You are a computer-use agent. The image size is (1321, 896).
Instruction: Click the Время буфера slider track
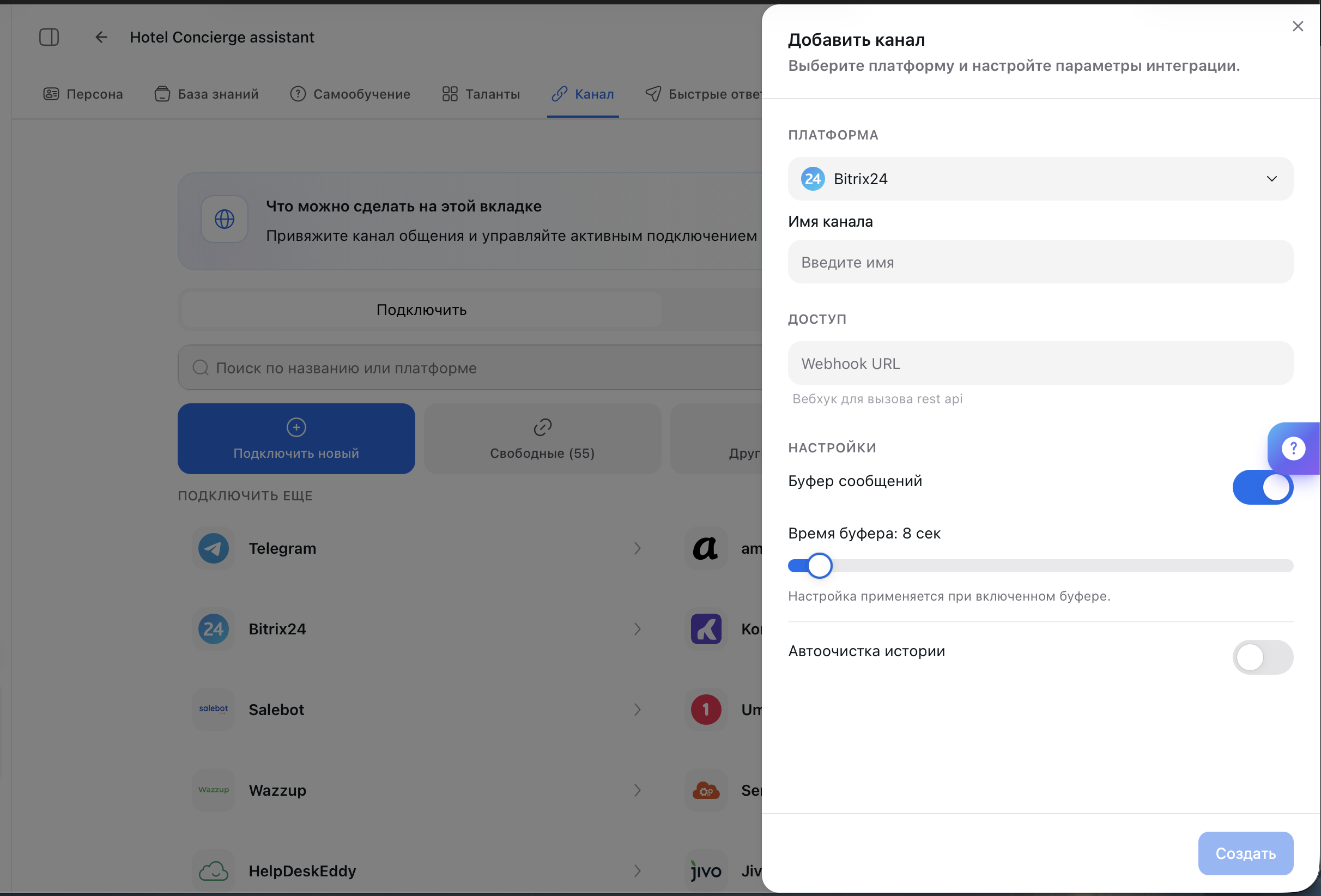pyautogui.click(x=1040, y=566)
